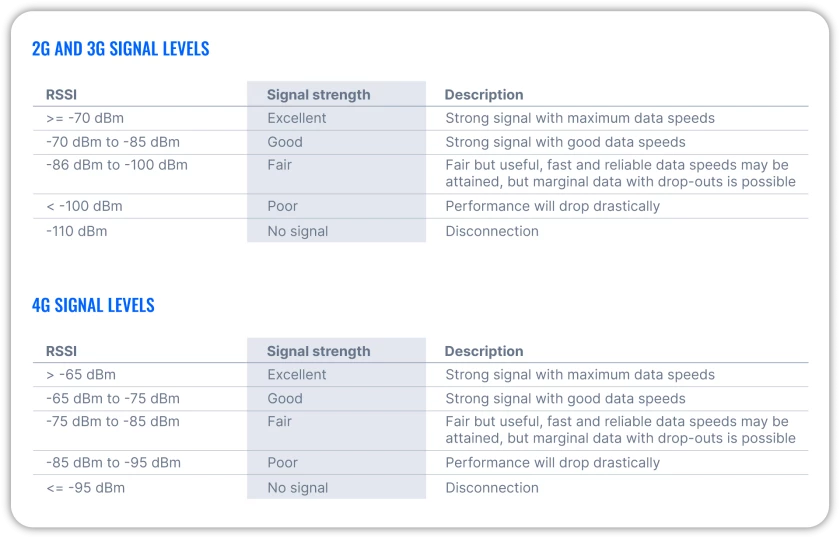Select the "< -100 dBm" RSSI value

pos(84,206)
